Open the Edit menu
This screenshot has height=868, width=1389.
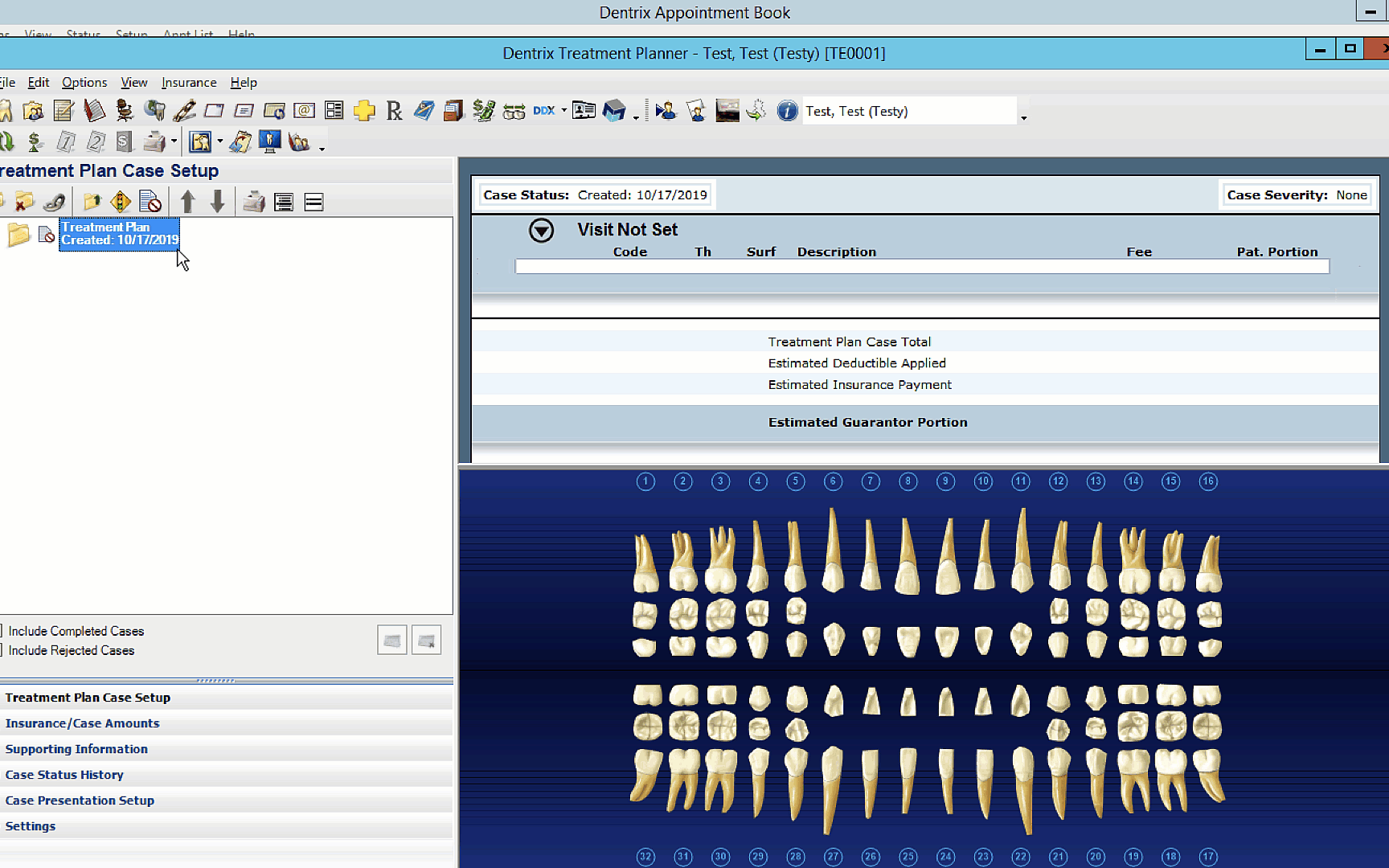pyautogui.click(x=39, y=82)
